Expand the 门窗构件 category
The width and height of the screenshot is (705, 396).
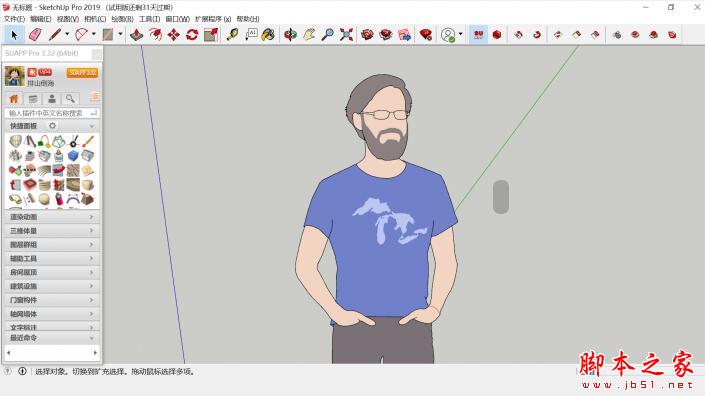(x=52, y=300)
